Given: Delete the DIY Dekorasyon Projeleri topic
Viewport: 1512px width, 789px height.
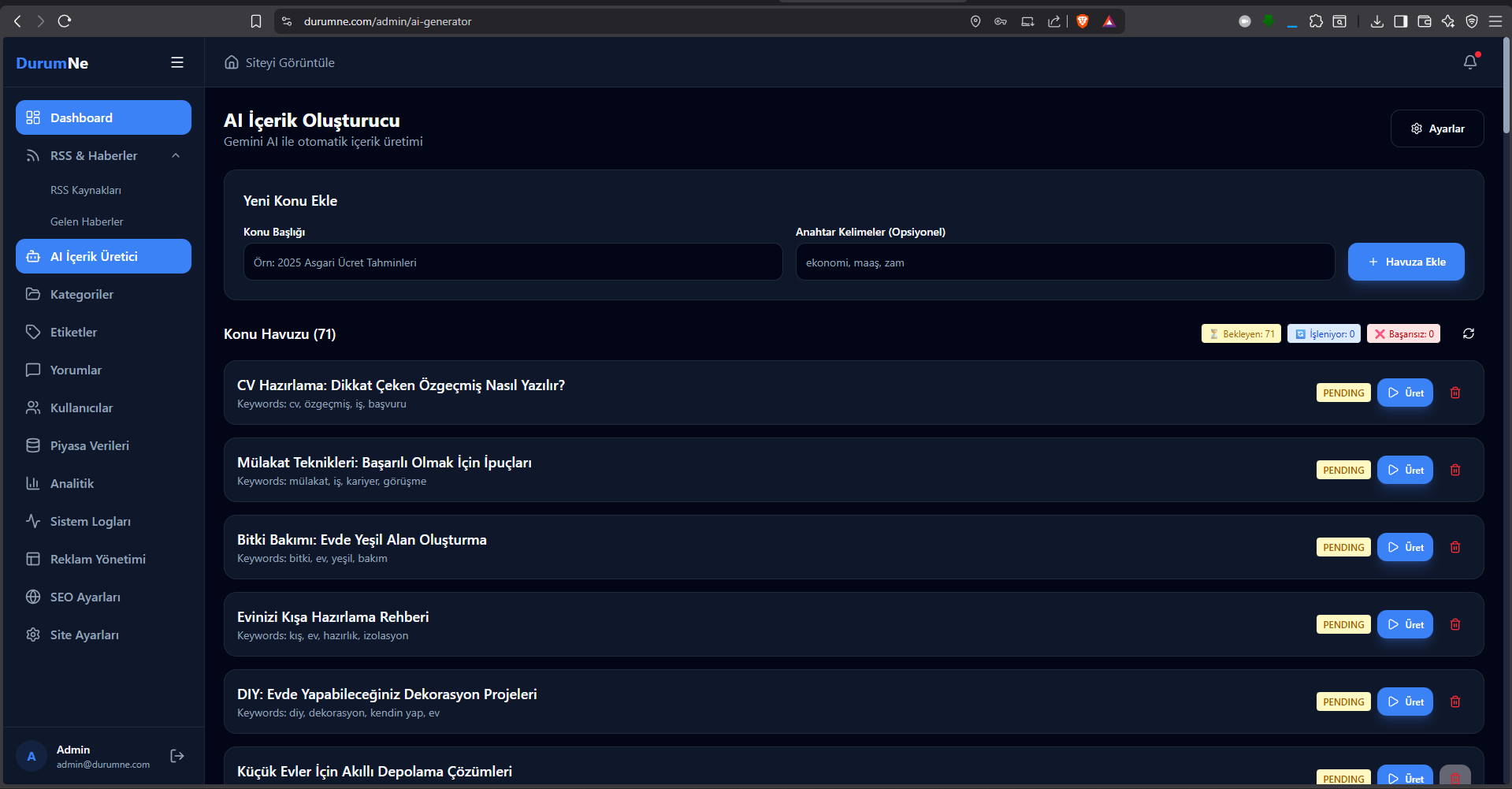Looking at the screenshot, I should [x=1455, y=702].
